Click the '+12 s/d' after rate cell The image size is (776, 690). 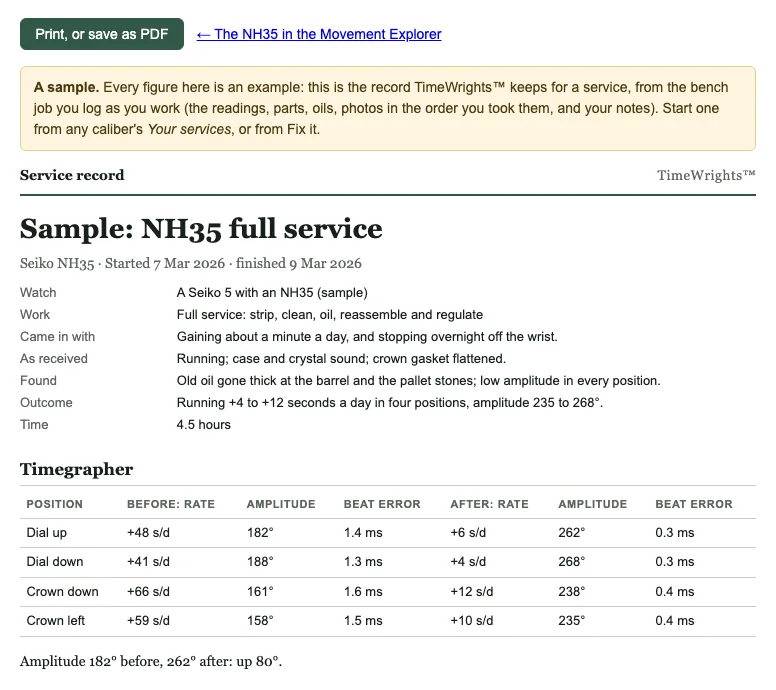tap(472, 591)
